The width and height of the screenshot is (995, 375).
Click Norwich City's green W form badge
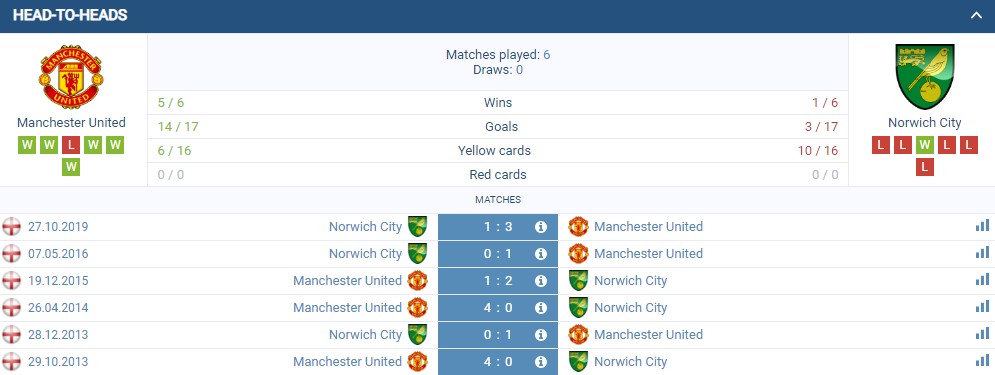pos(925,145)
